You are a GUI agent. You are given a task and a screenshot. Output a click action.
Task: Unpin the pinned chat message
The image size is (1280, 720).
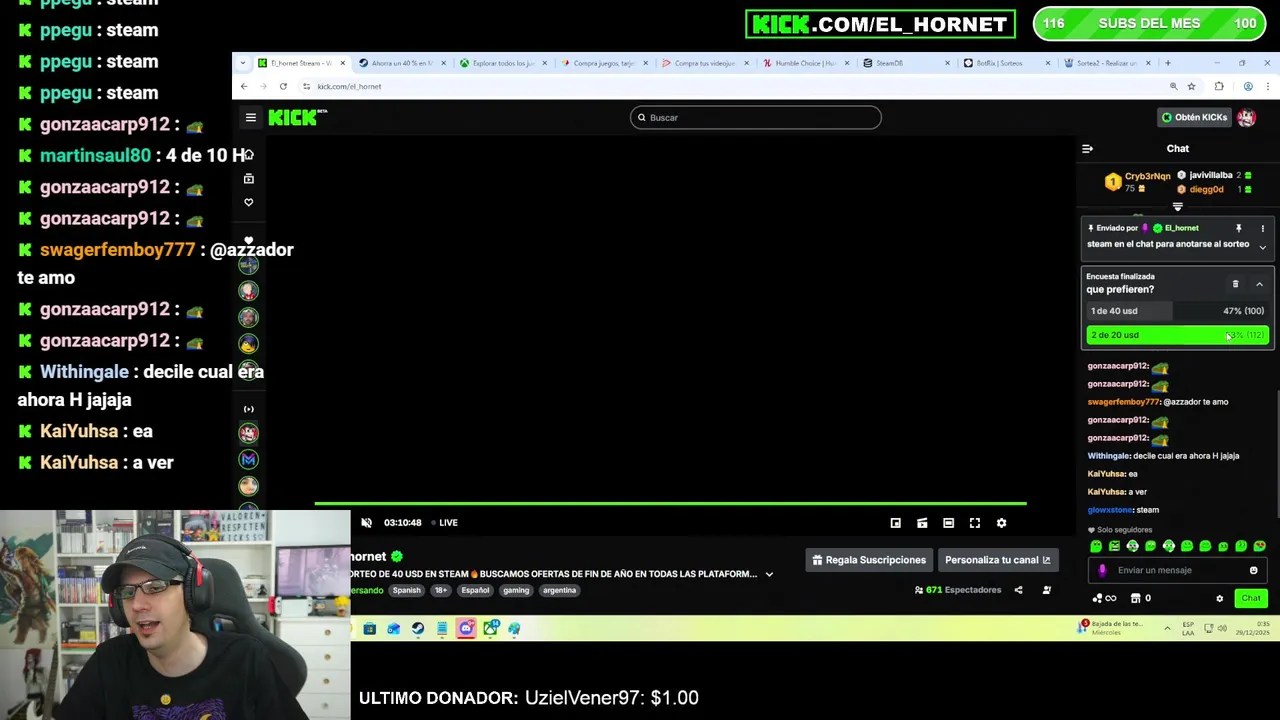tap(1239, 228)
